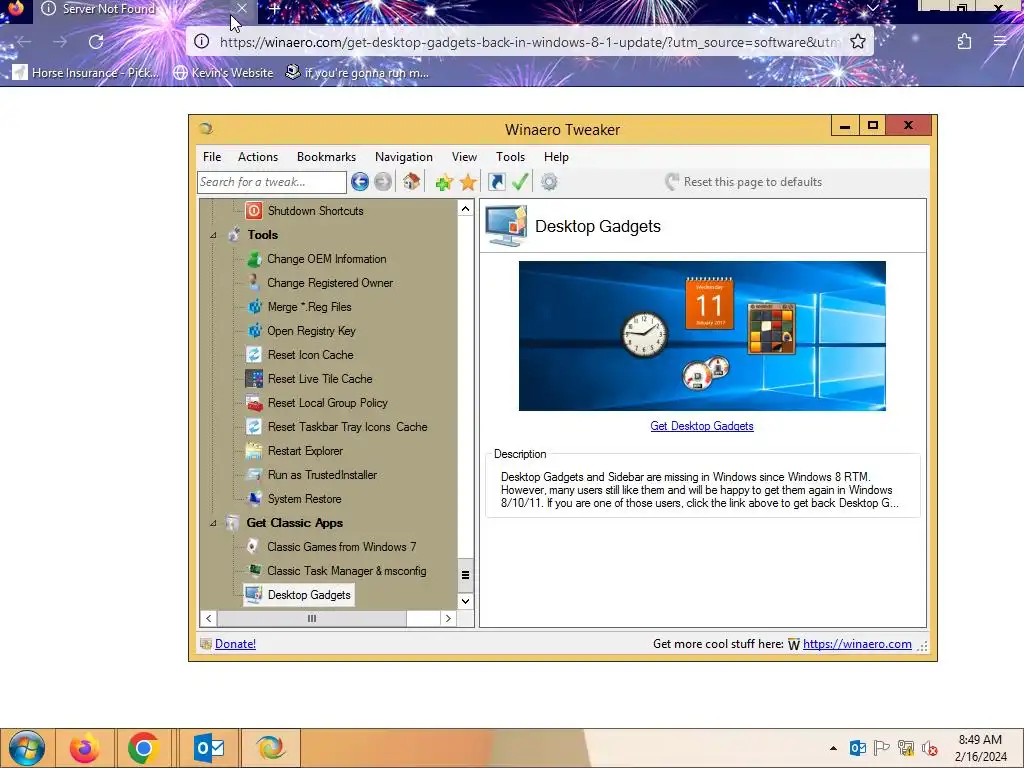The image size is (1024, 768).
Task: Click tree scroll up arrow
Action: pyautogui.click(x=465, y=209)
